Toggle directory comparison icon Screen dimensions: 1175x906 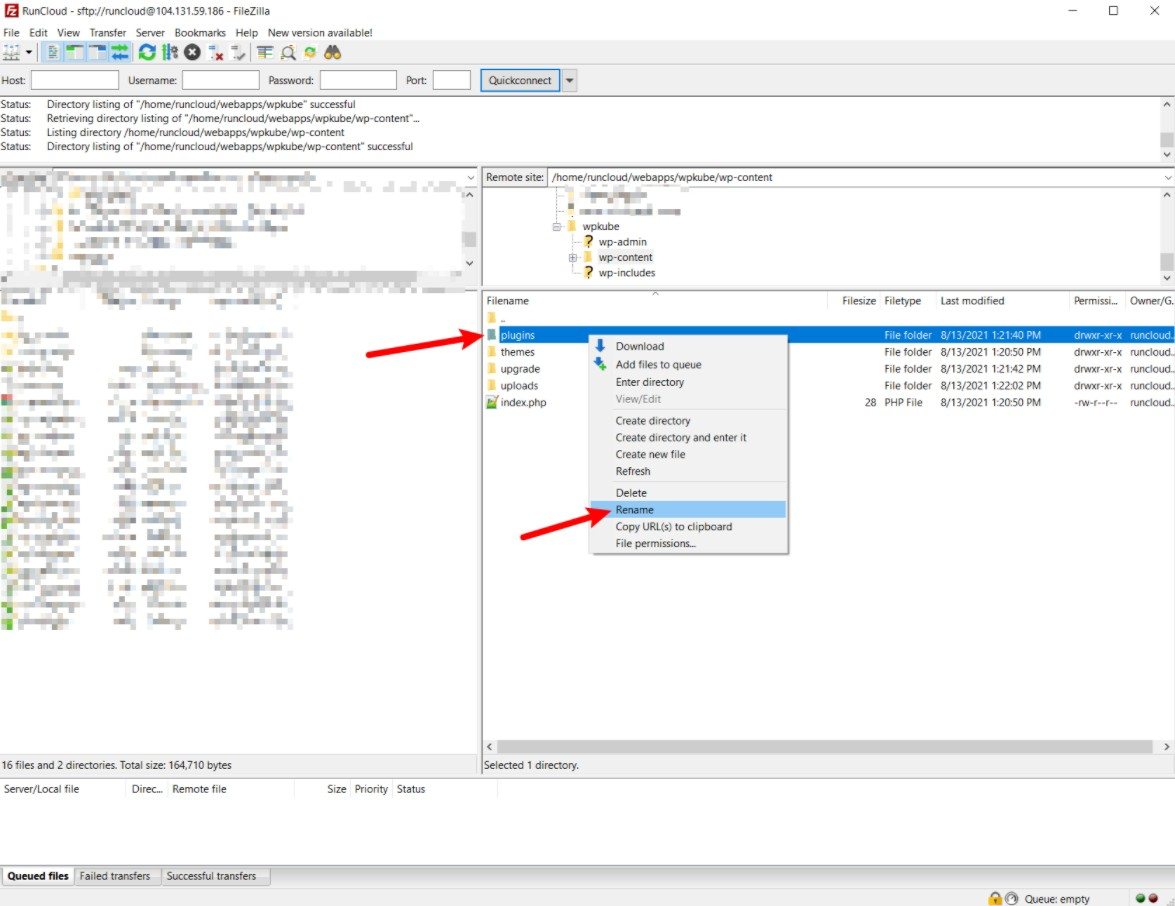pyautogui.click(x=288, y=52)
